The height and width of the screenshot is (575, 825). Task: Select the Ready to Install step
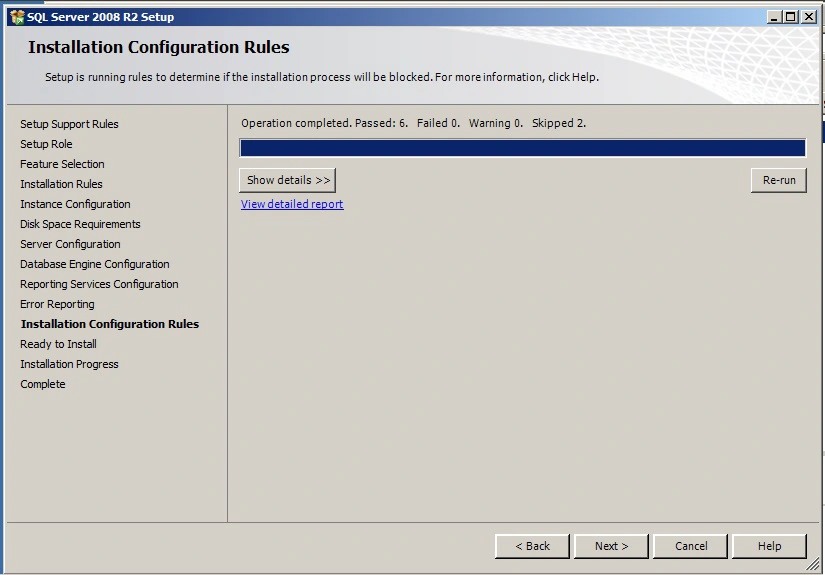58,344
